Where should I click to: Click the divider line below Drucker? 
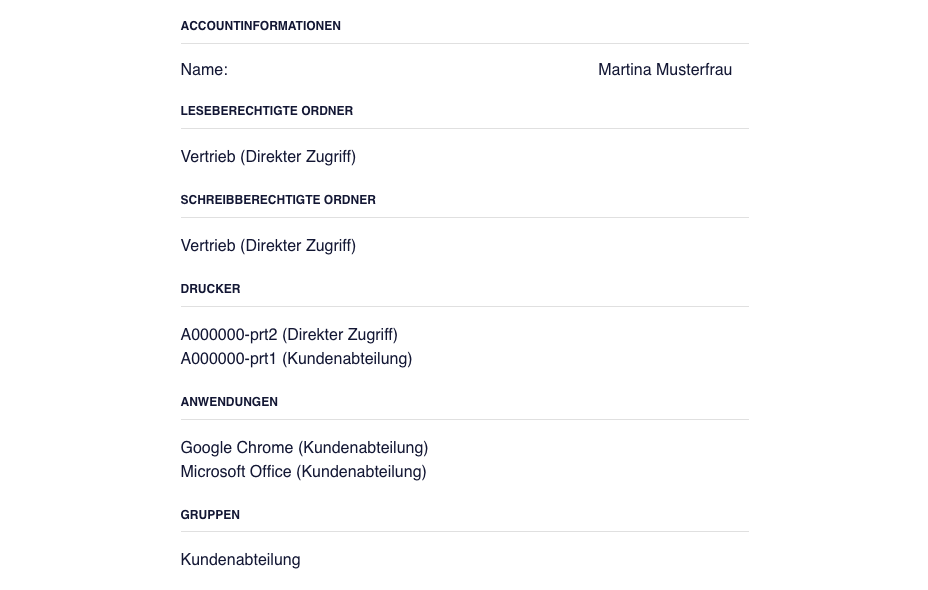click(x=465, y=307)
